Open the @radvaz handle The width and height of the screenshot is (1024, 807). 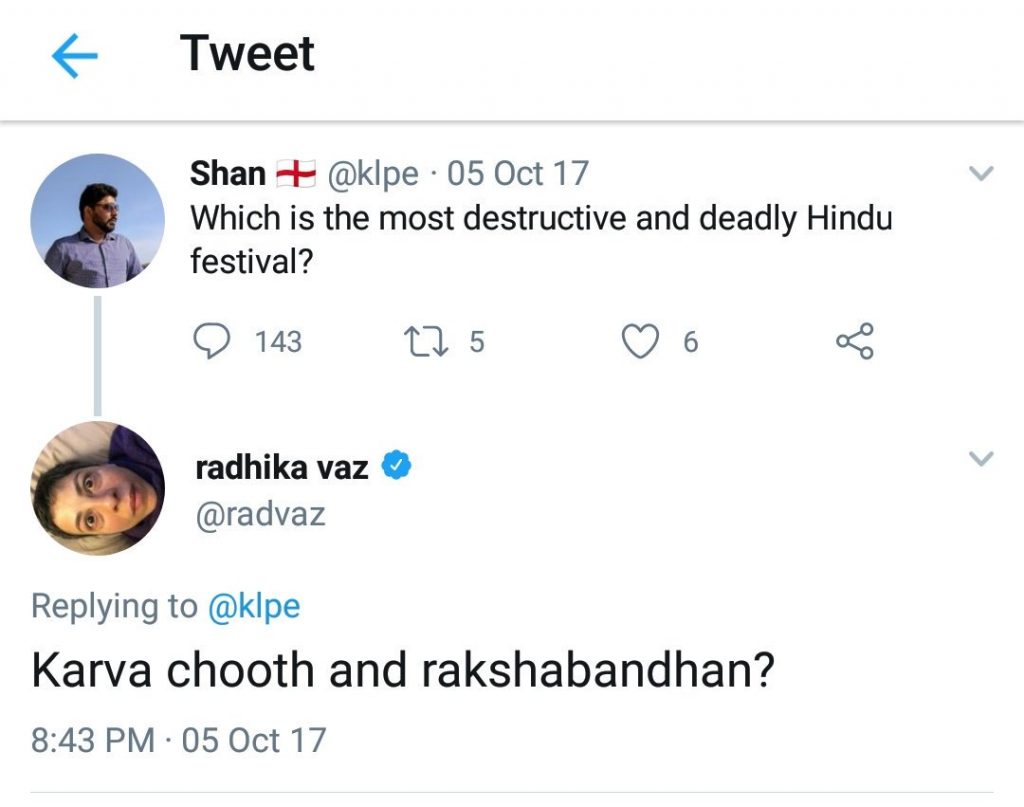coord(260,513)
